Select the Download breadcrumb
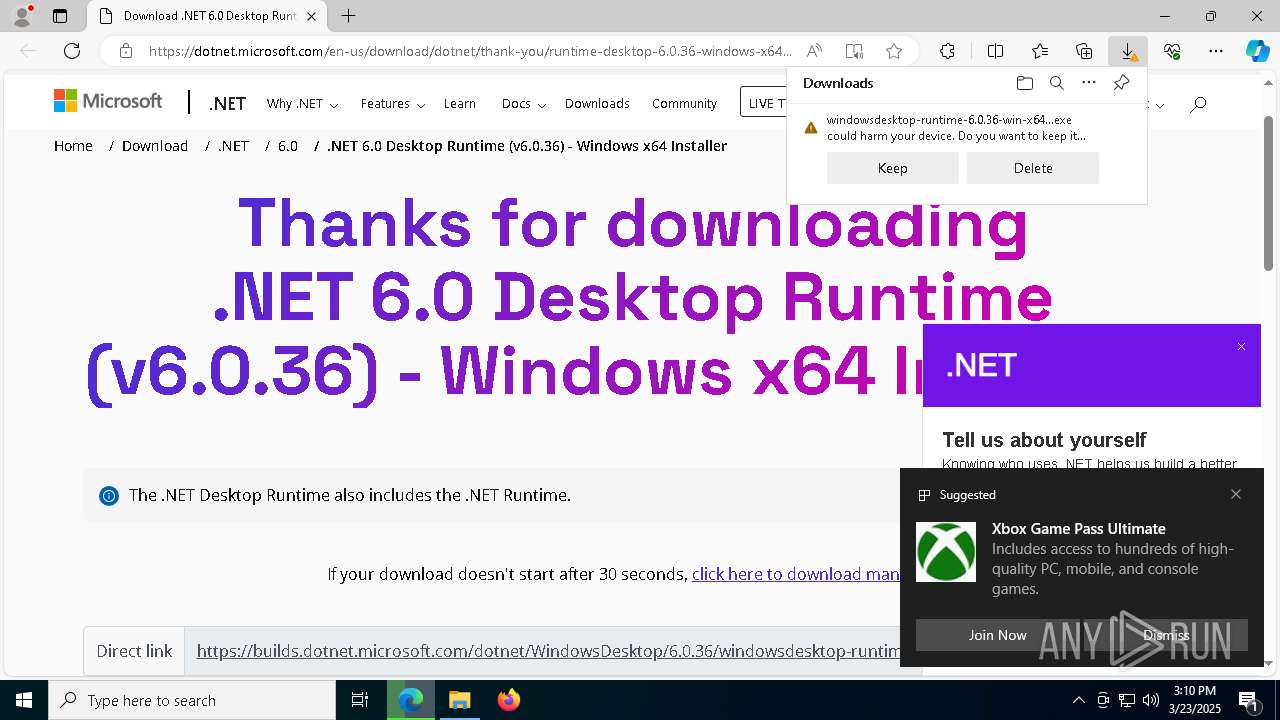This screenshot has width=1280, height=720. coord(155,146)
